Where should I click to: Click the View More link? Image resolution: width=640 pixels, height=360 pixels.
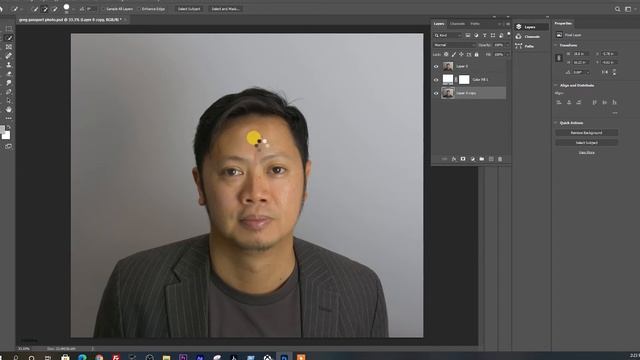click(x=587, y=153)
